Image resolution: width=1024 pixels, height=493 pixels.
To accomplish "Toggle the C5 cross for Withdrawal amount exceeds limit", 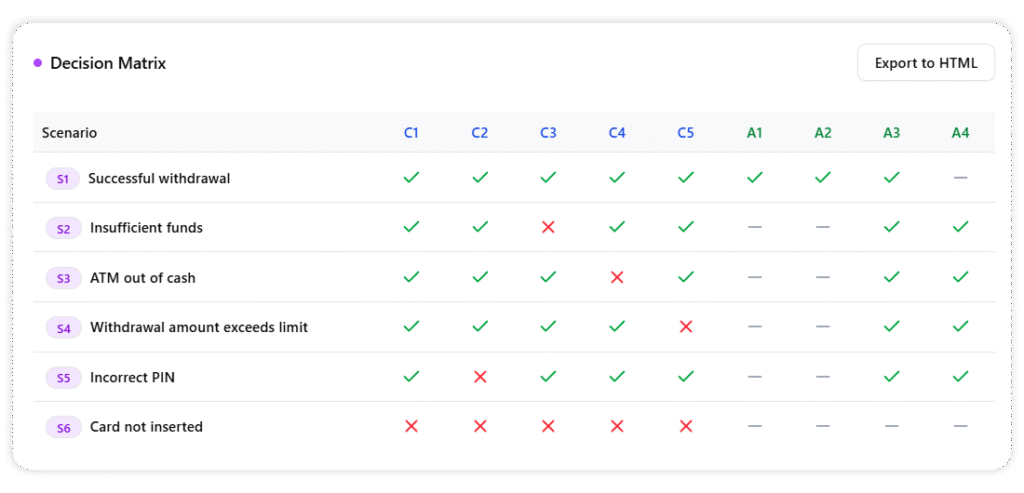I will [x=685, y=327].
